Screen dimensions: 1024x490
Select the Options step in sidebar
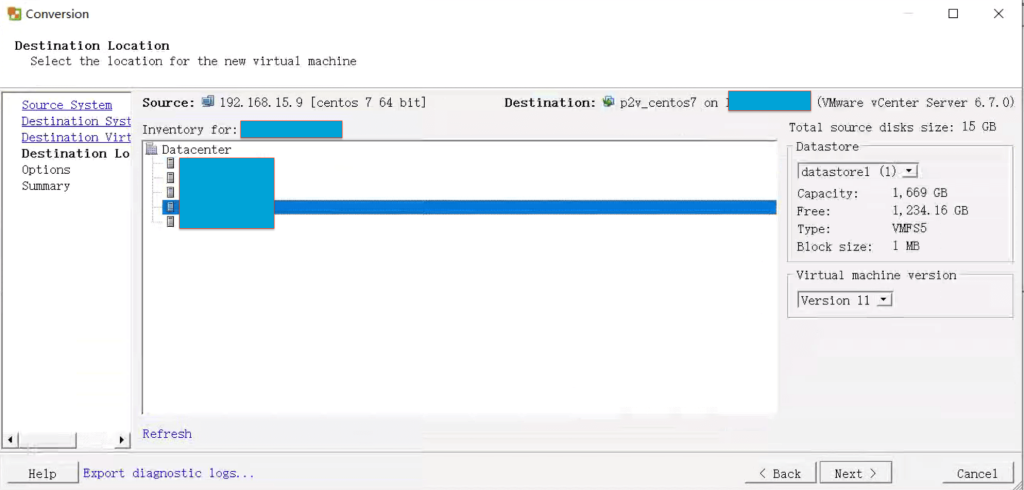[x=46, y=170]
